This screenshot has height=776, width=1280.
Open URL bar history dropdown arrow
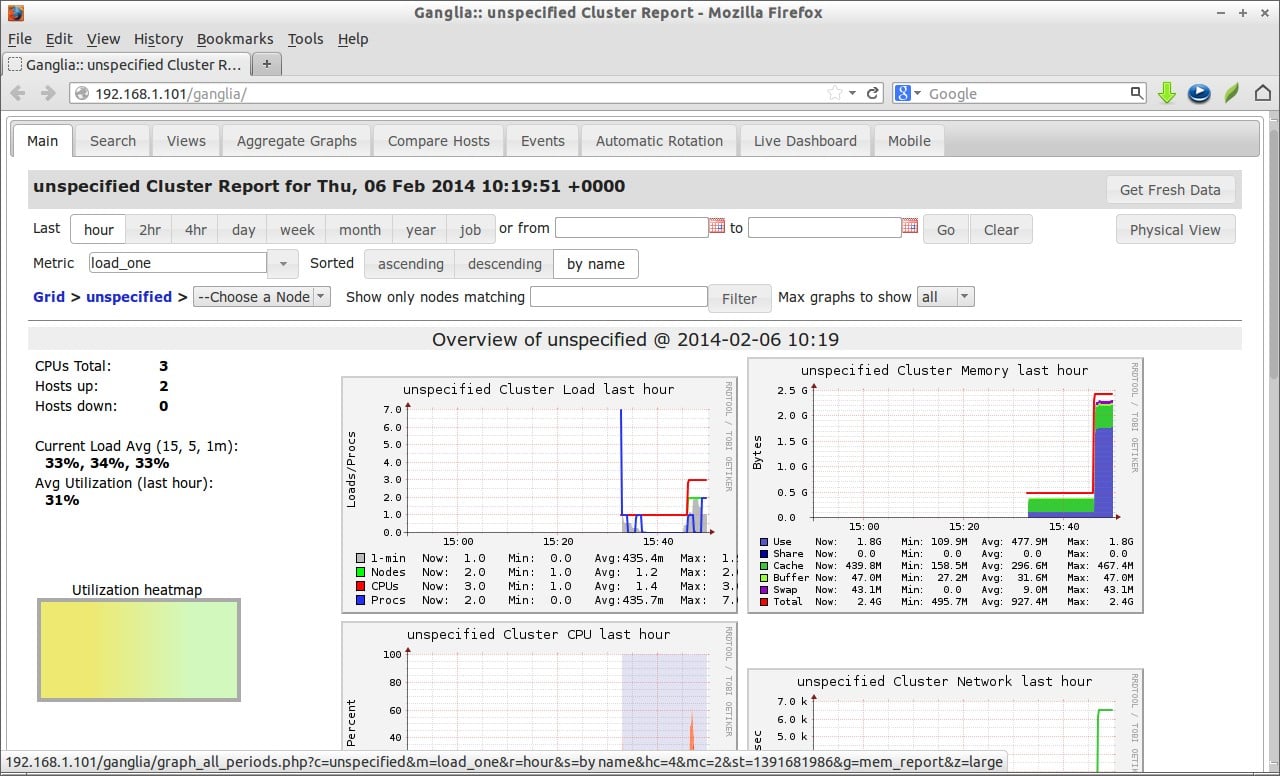[852, 93]
